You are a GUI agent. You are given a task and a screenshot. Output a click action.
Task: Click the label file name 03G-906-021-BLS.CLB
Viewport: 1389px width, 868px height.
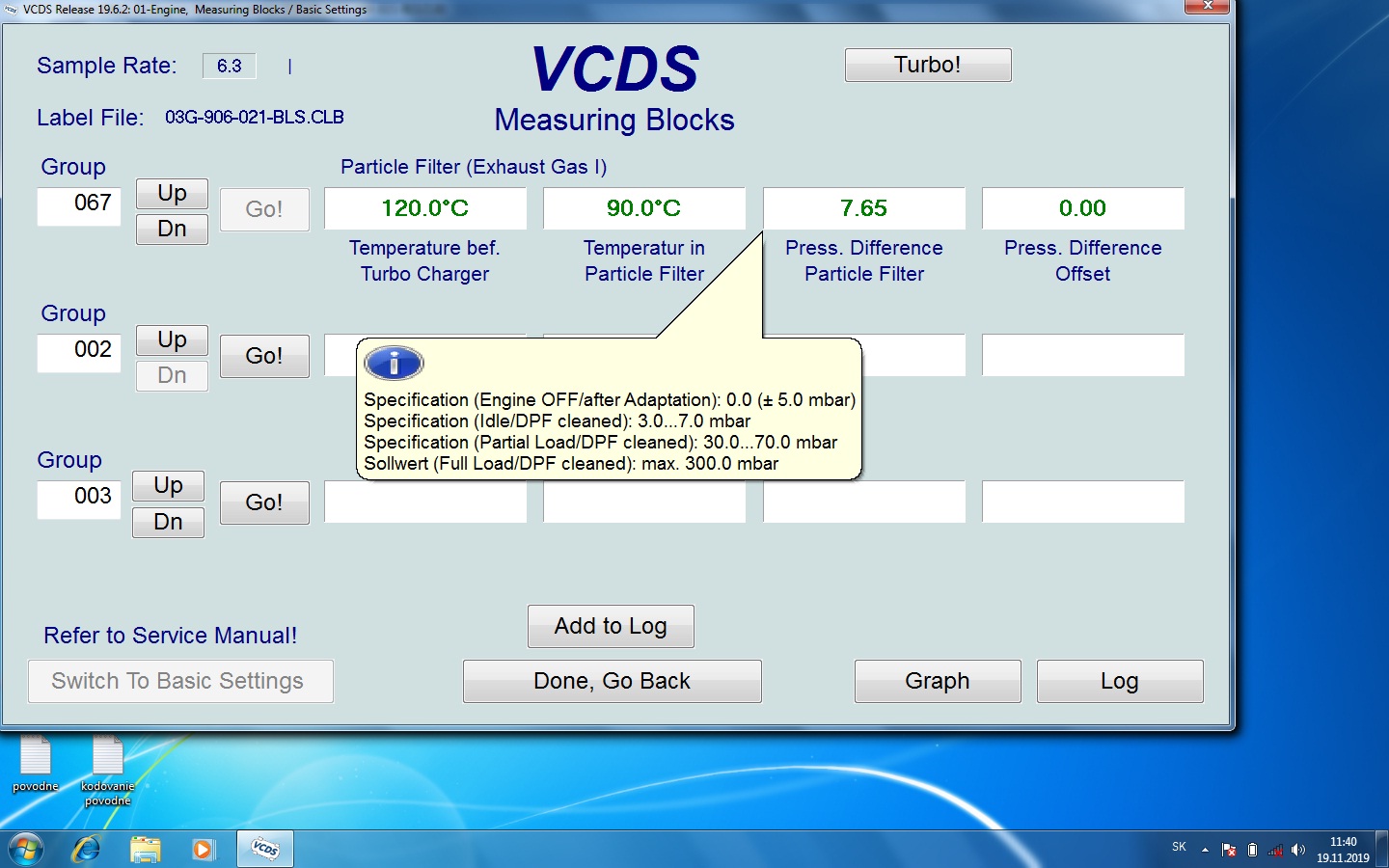[255, 117]
